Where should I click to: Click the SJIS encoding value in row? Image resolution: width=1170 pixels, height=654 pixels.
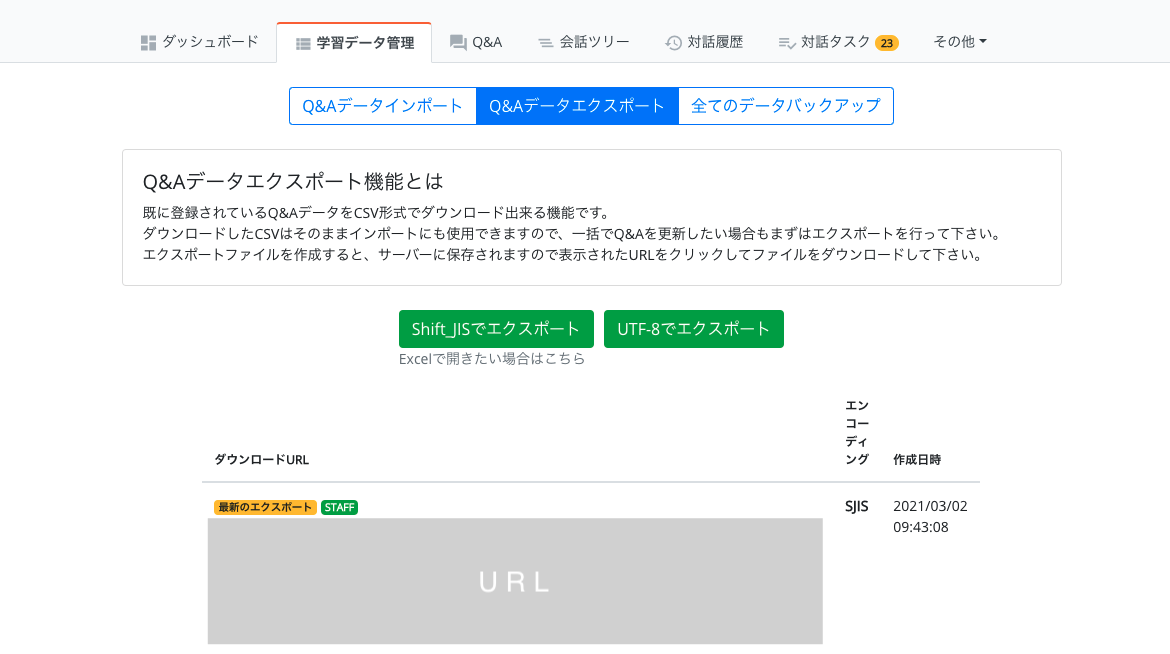pos(856,506)
